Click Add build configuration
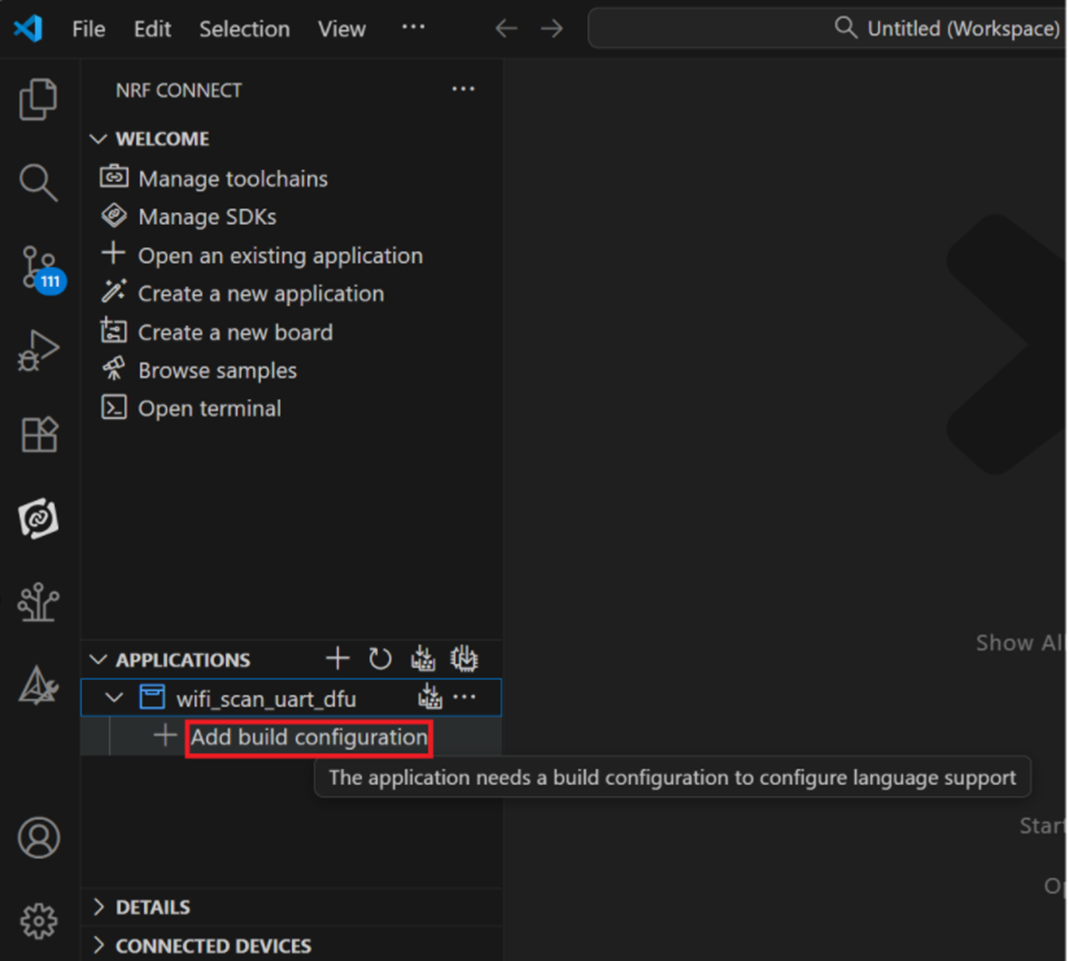This screenshot has height=961, width=1069. [x=309, y=738]
